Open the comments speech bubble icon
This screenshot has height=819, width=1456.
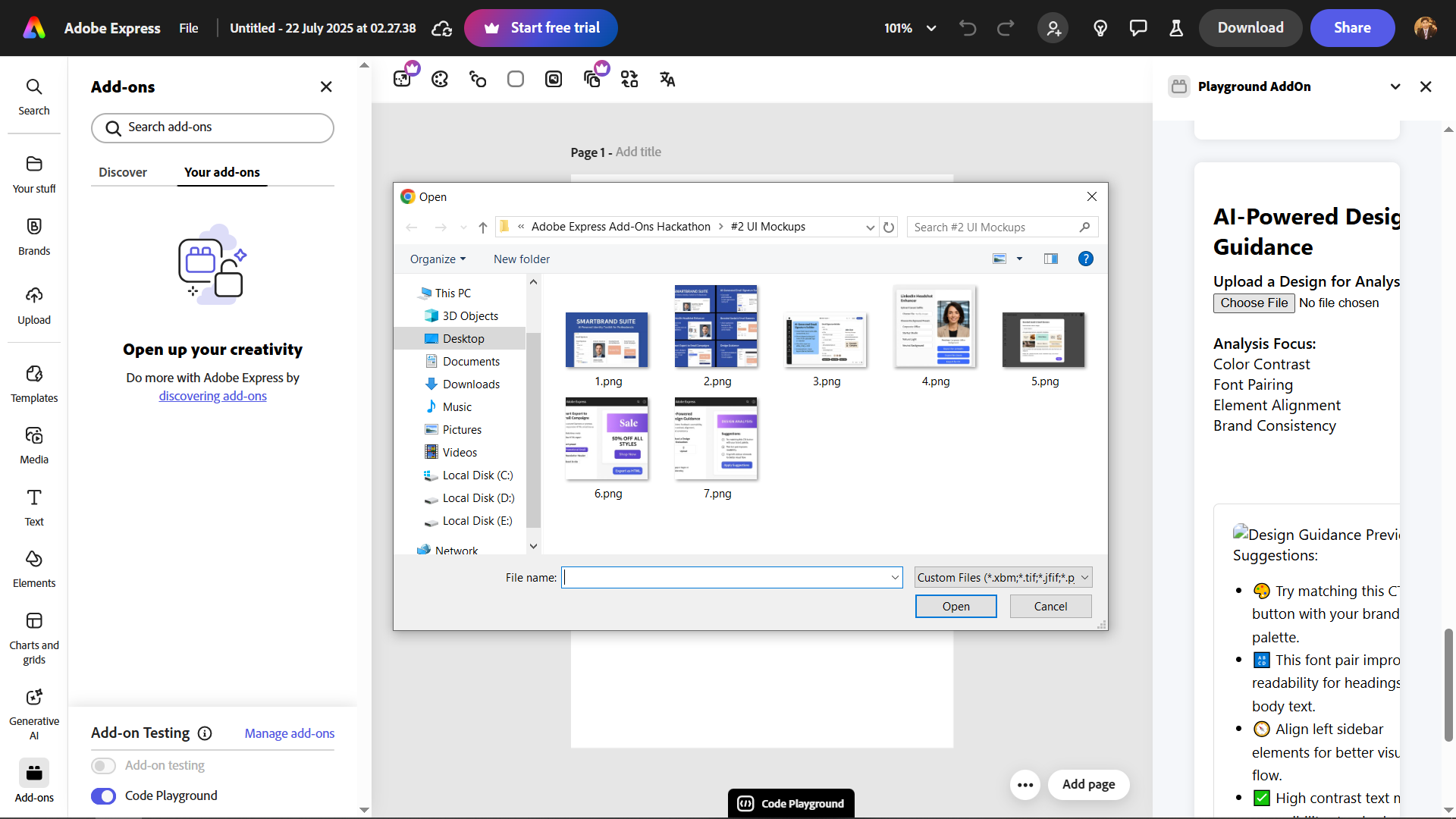coord(1138,28)
